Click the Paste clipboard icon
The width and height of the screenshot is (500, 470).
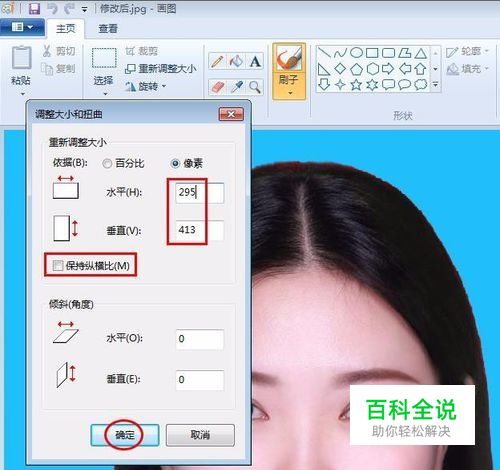click(21, 58)
